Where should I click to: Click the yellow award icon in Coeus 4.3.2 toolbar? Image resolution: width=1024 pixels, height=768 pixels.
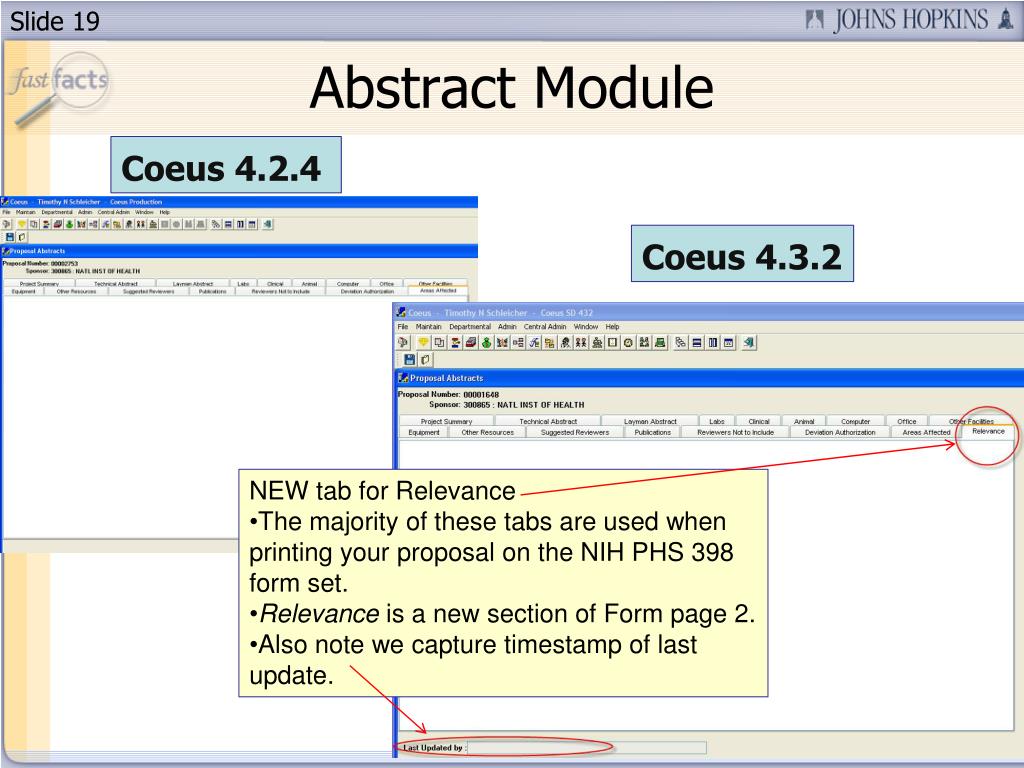423,342
